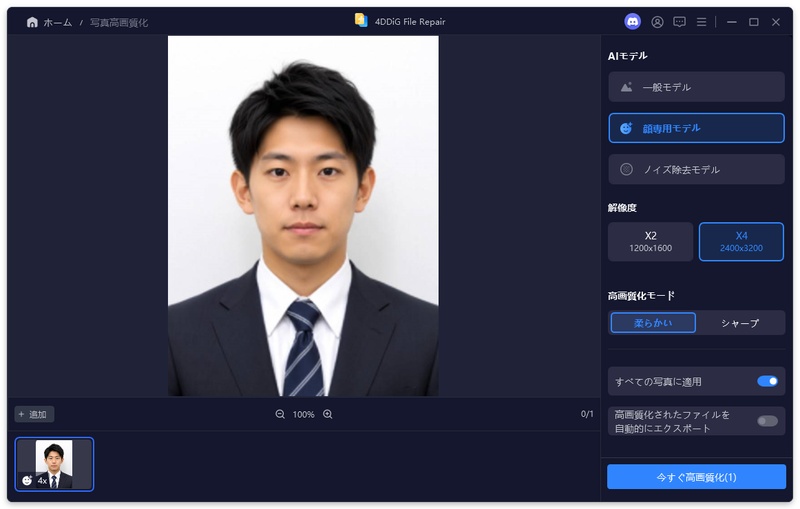Select 柔らかい enhancement mode
This screenshot has width=800, height=509.
coord(653,323)
